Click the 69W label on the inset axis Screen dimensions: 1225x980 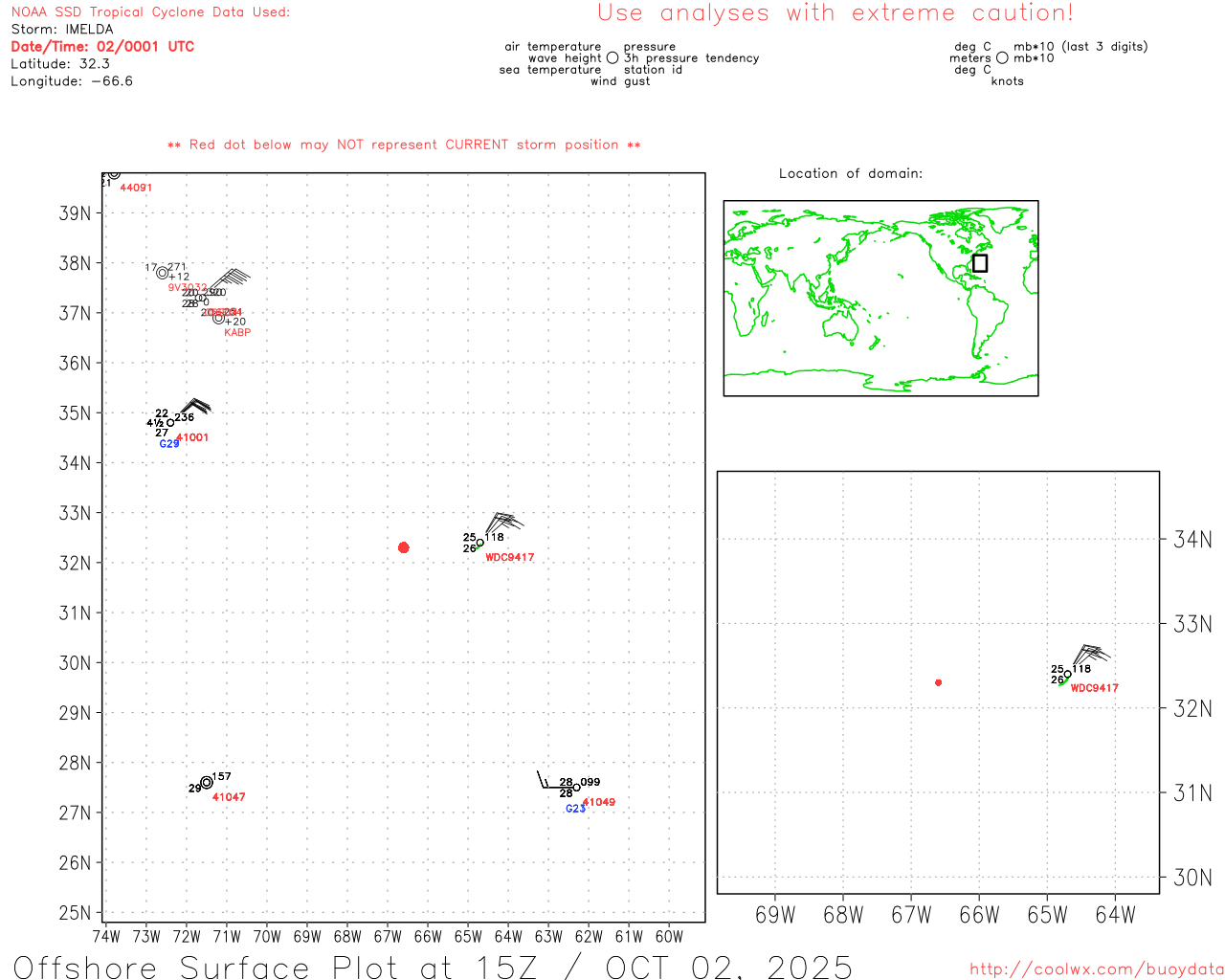pyautogui.click(x=775, y=915)
